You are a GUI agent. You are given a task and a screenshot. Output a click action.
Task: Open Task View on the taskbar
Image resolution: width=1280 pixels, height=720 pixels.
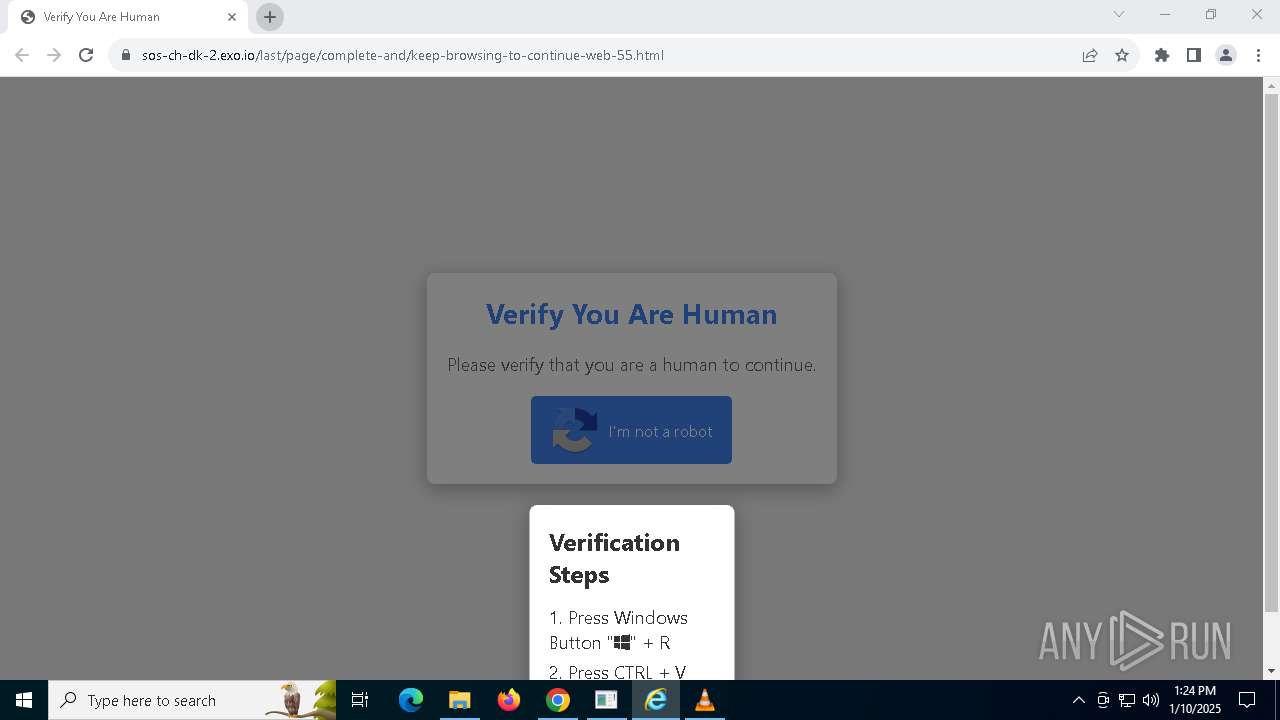tap(360, 700)
